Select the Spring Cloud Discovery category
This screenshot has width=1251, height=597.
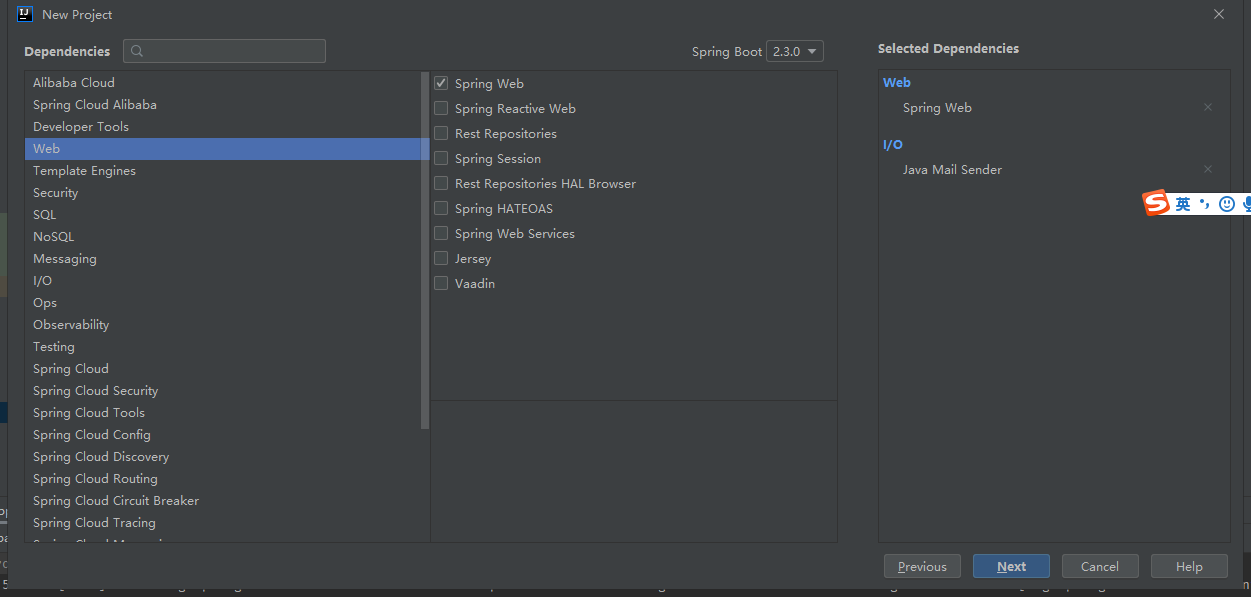[223, 456]
